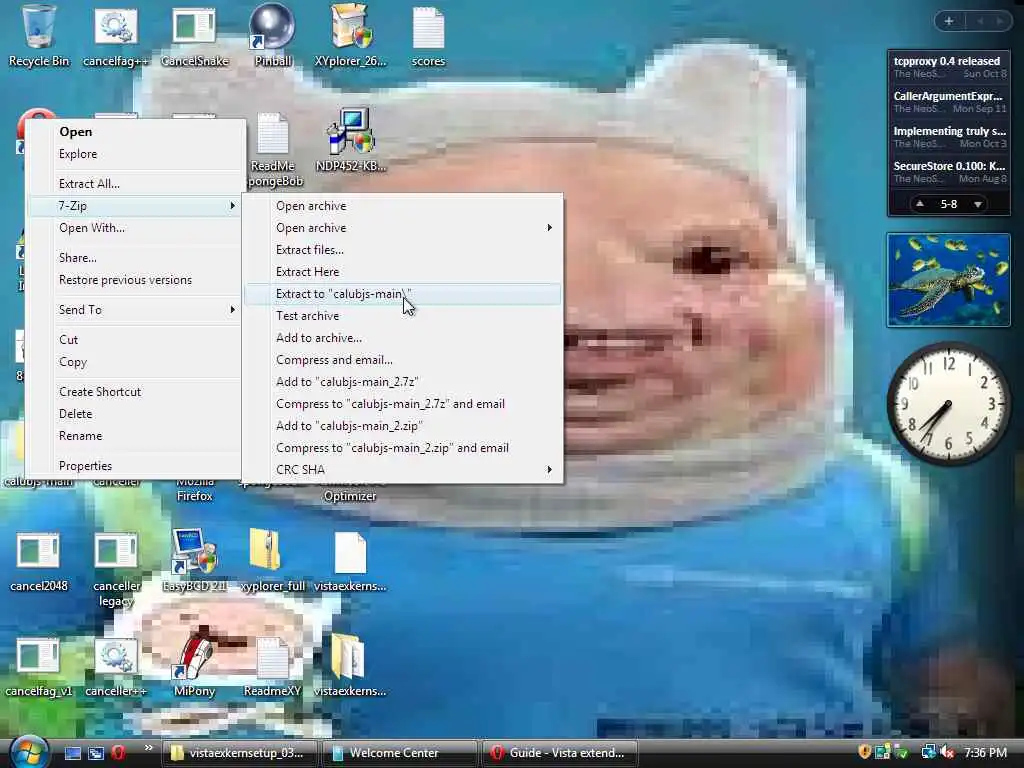Click the Windows Start orb
1024x768 pixels.
(28, 752)
